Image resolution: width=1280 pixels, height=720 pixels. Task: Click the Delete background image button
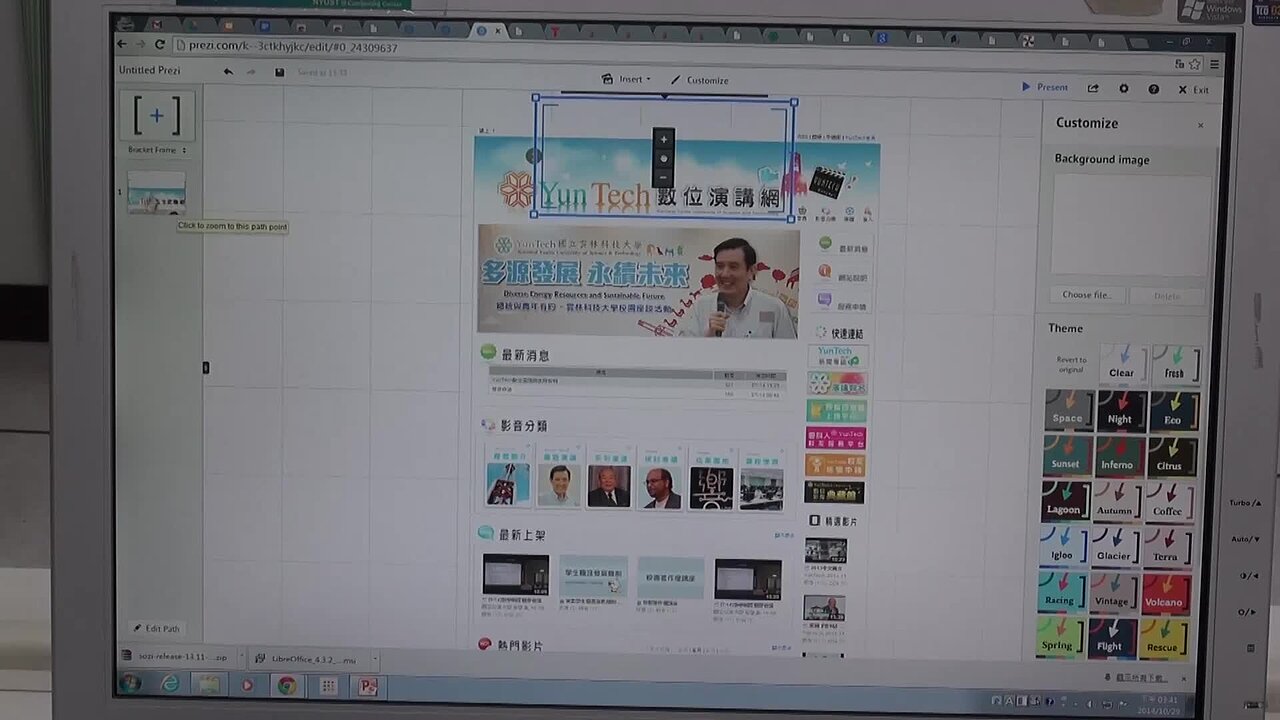pos(1167,296)
